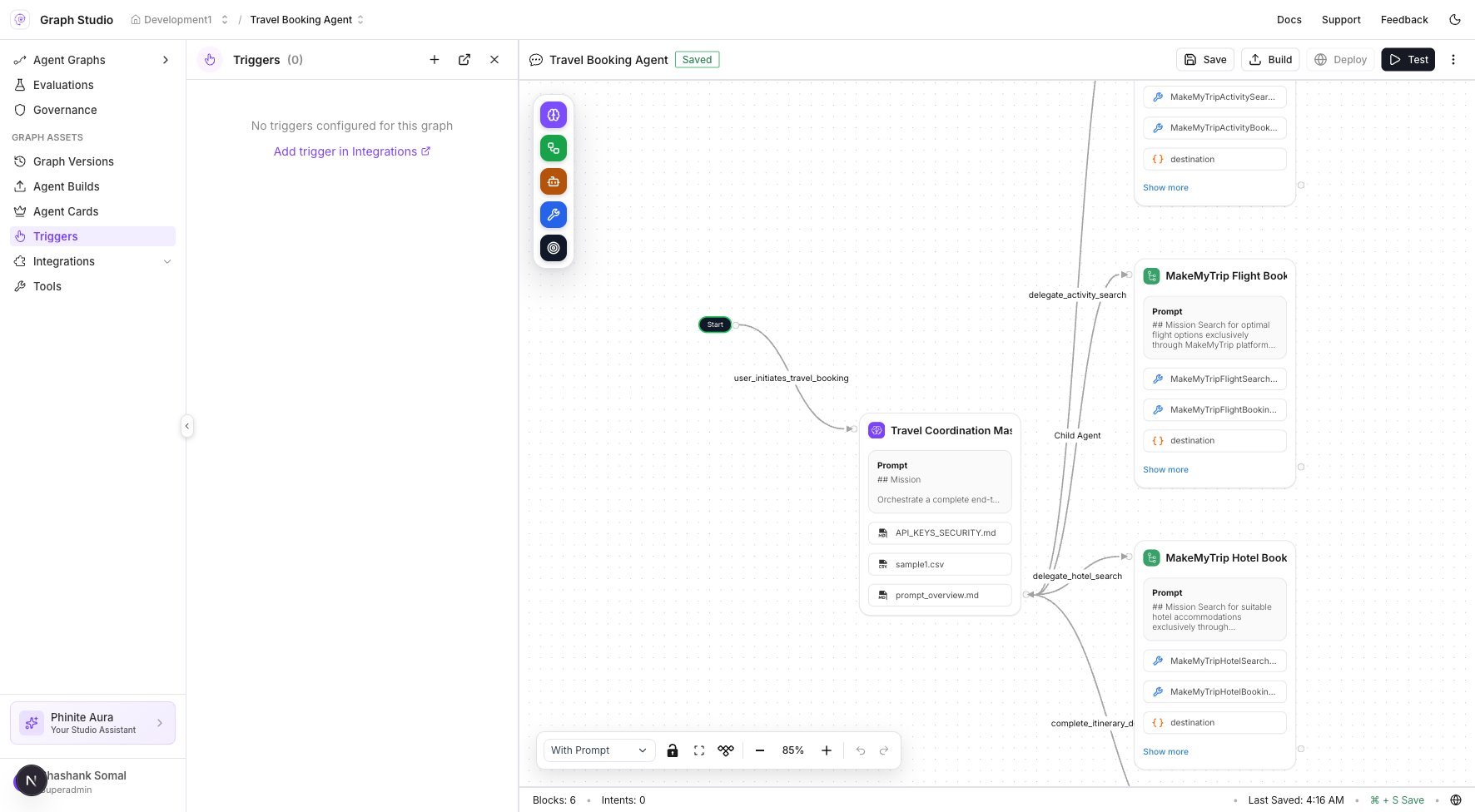Click the MakeMyTripFlightSearch tool chip

1214,379
